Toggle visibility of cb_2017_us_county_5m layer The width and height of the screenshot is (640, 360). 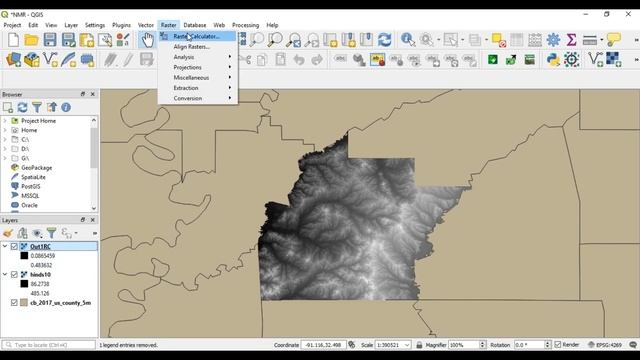coord(14,303)
